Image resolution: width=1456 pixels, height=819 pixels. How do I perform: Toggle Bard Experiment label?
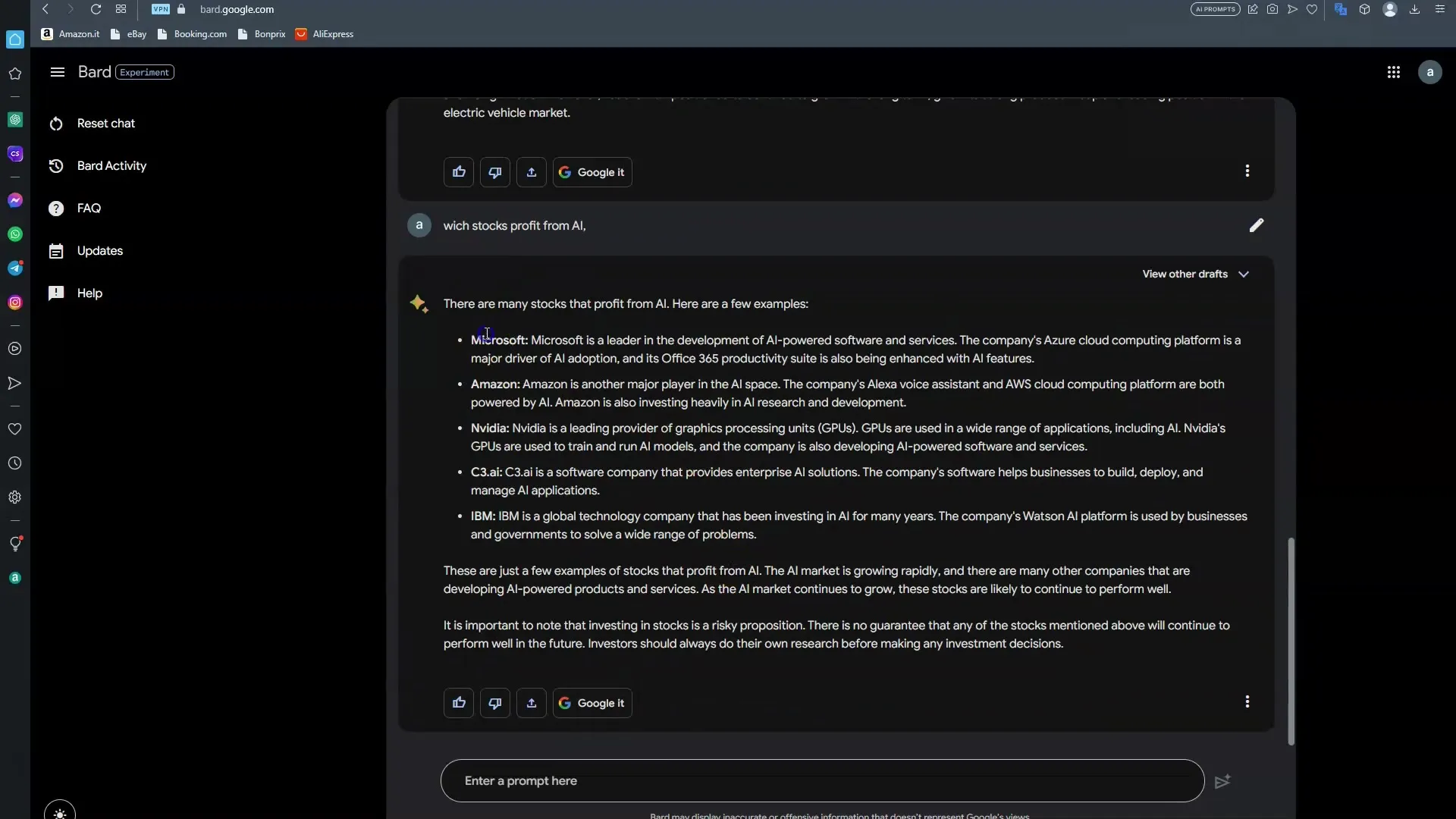(145, 72)
